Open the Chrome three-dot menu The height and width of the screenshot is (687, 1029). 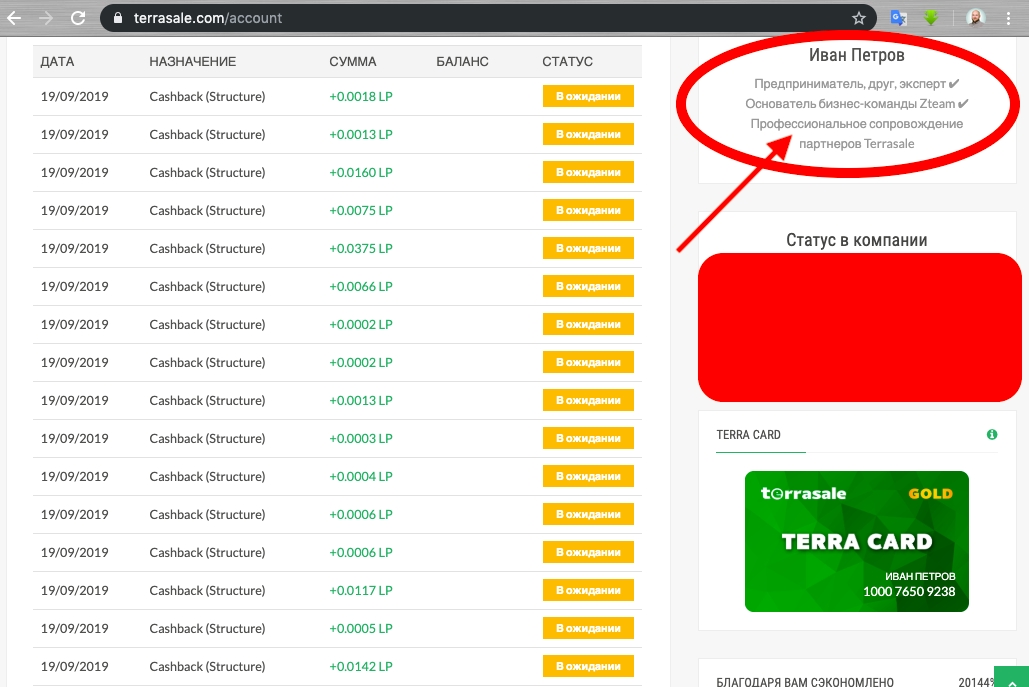pos(1008,18)
